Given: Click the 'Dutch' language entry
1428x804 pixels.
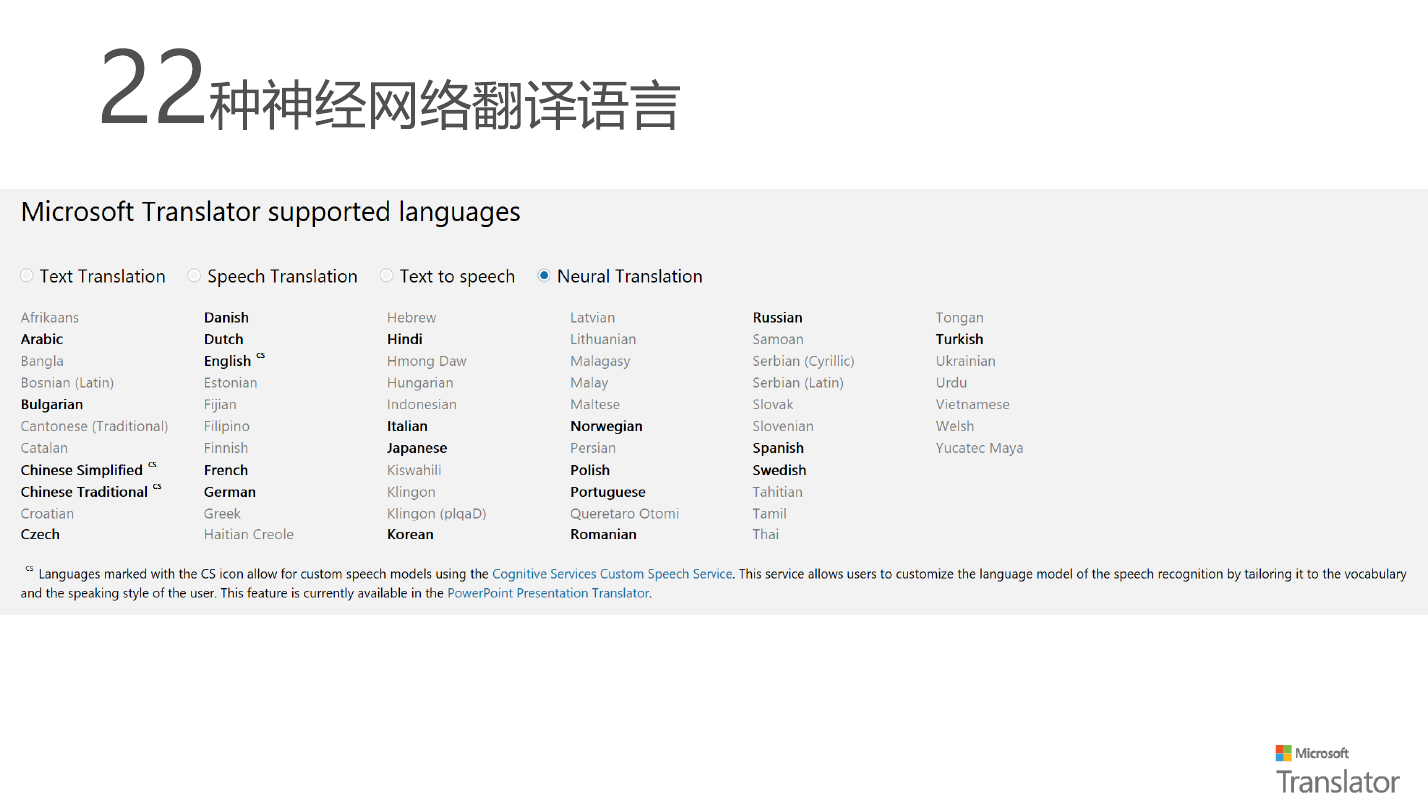Looking at the screenshot, I should pyautogui.click(x=224, y=339).
